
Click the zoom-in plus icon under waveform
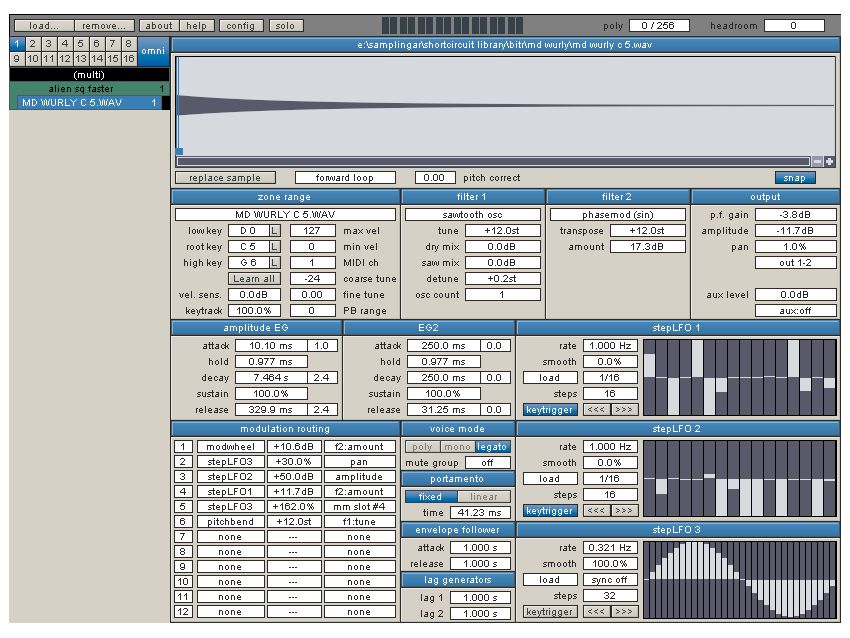[x=830, y=159]
